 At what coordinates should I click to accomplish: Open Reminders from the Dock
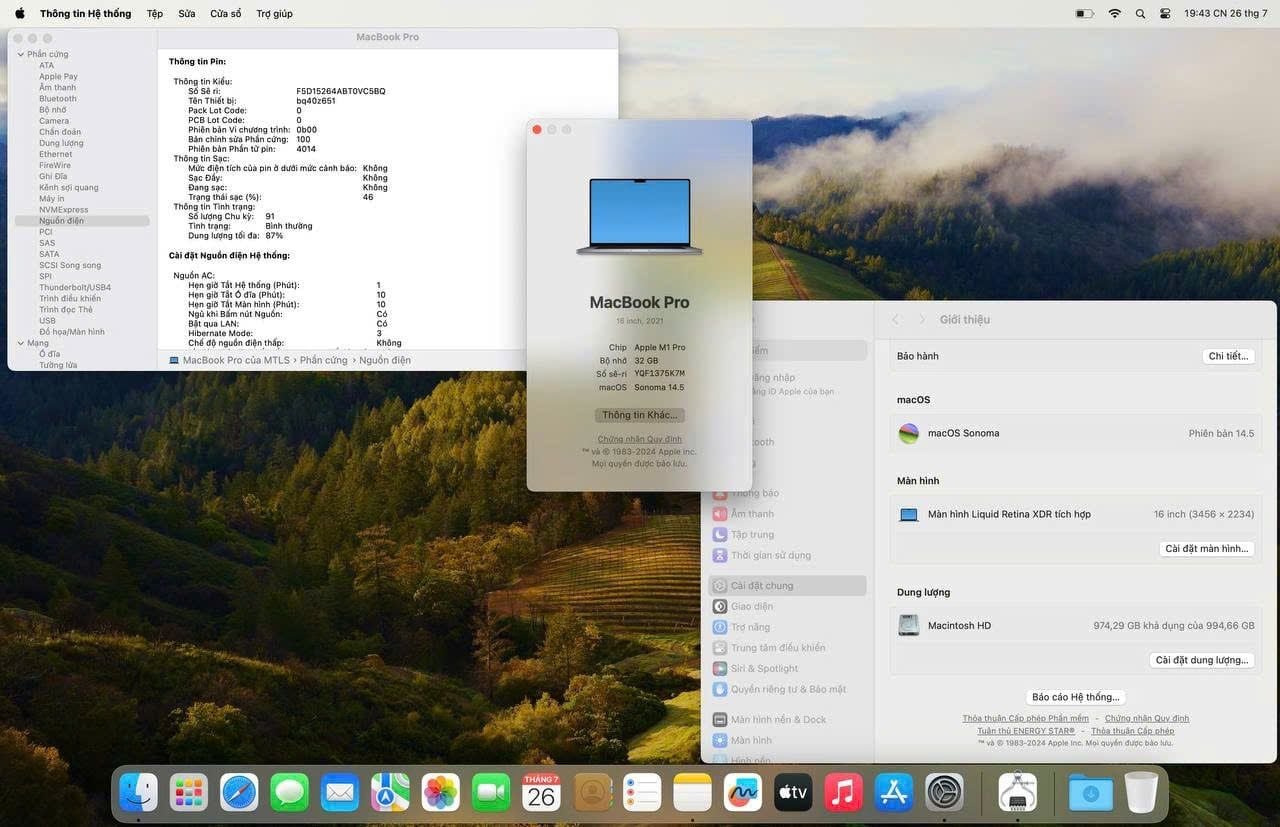(642, 793)
